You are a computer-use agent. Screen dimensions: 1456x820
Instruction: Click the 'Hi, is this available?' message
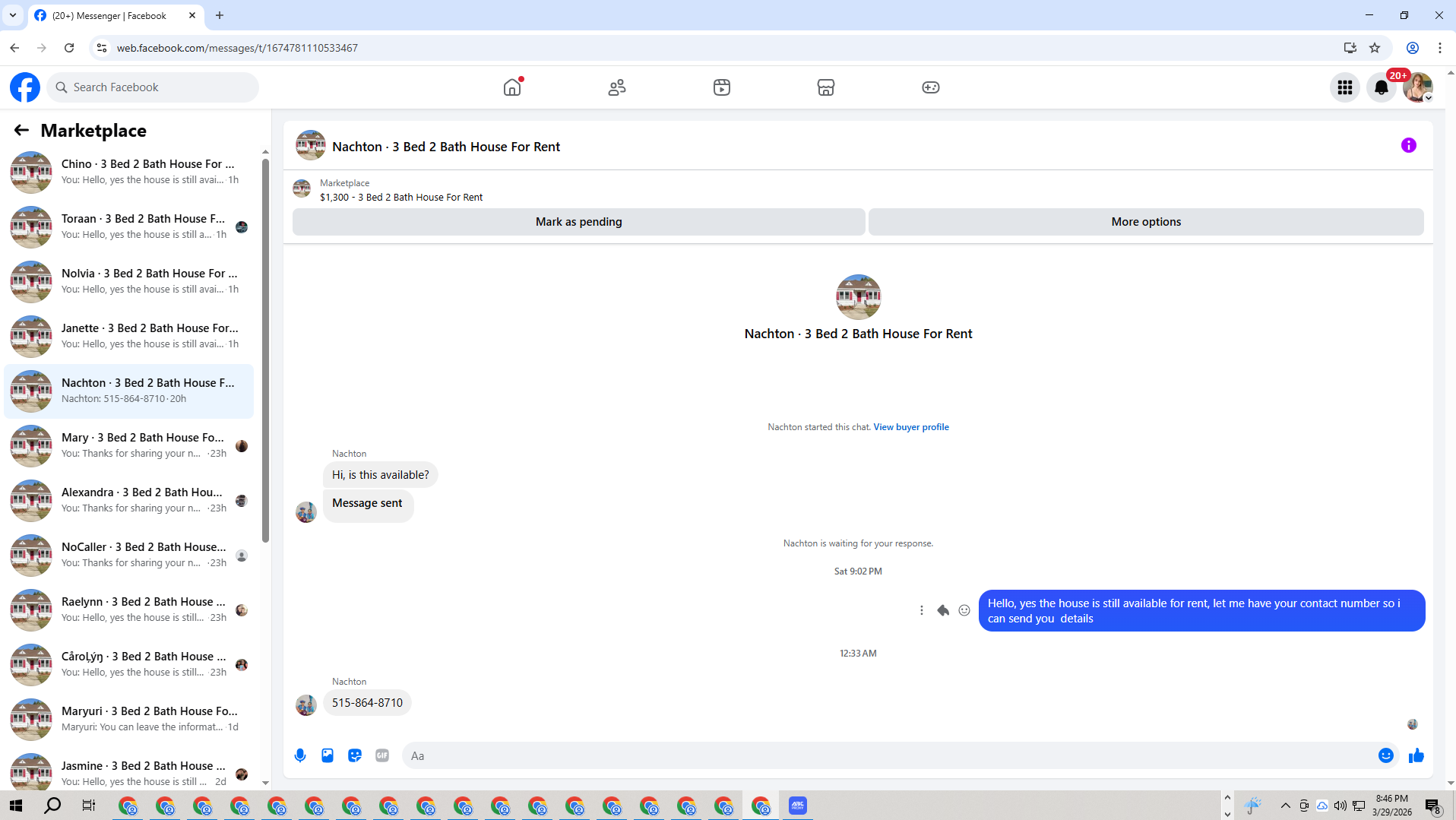(x=380, y=475)
